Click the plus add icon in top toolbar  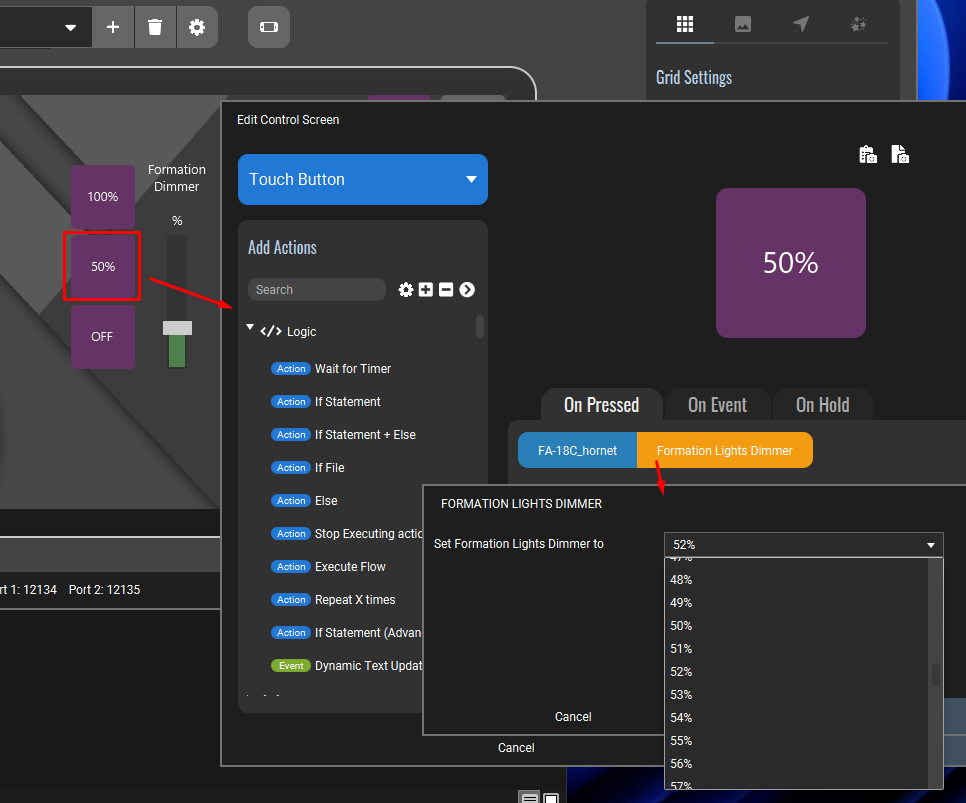click(113, 27)
